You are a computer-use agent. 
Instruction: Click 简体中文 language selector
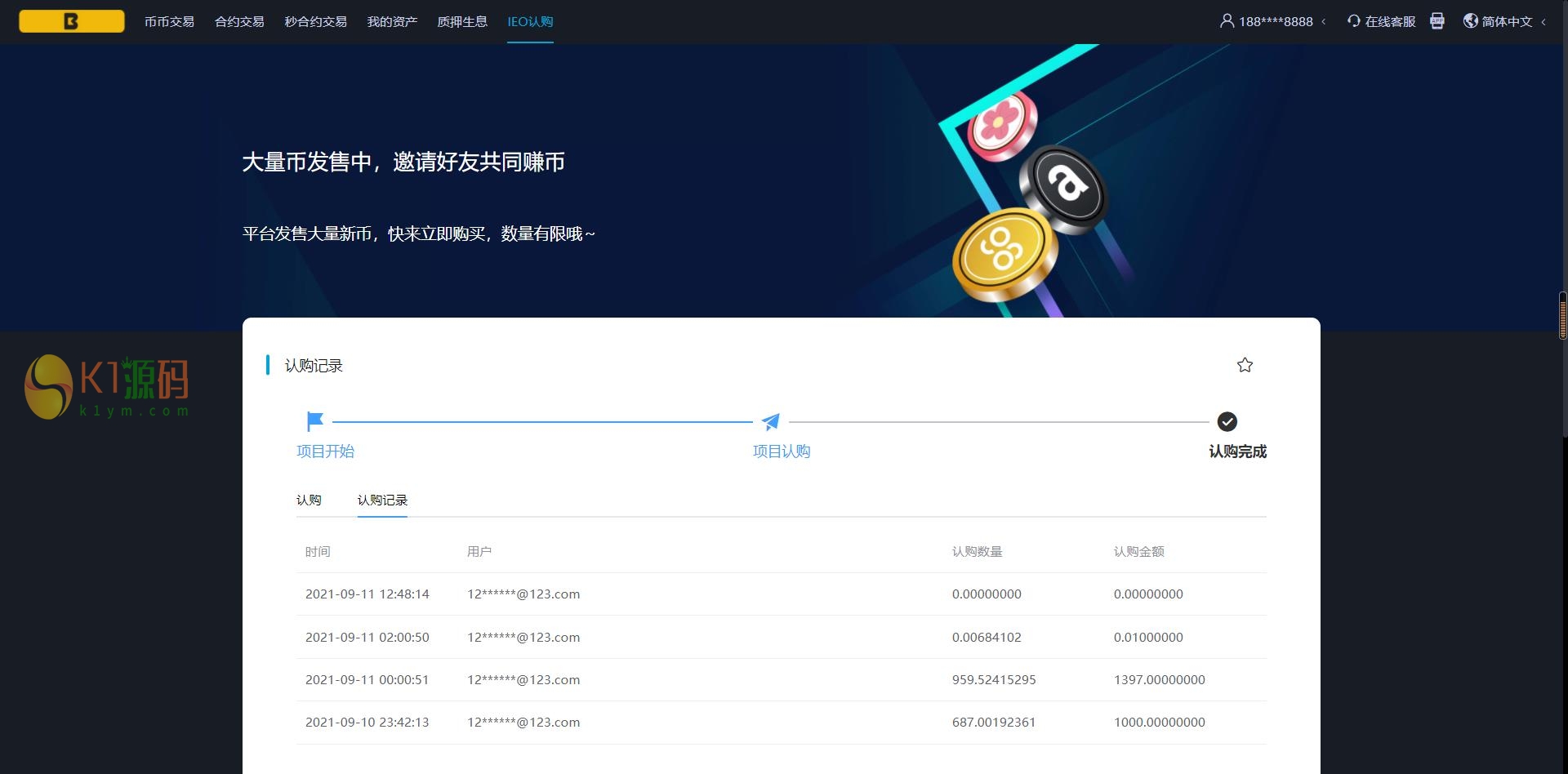[1507, 22]
